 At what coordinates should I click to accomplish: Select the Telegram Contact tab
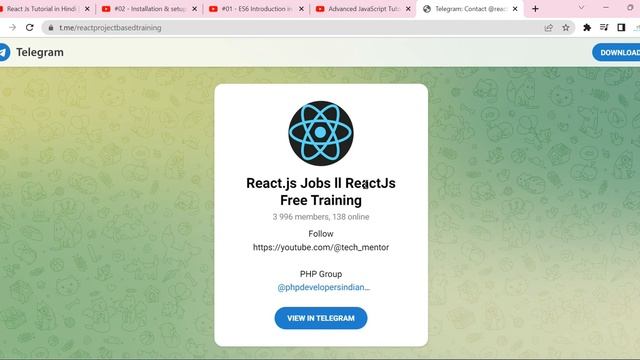471,9
